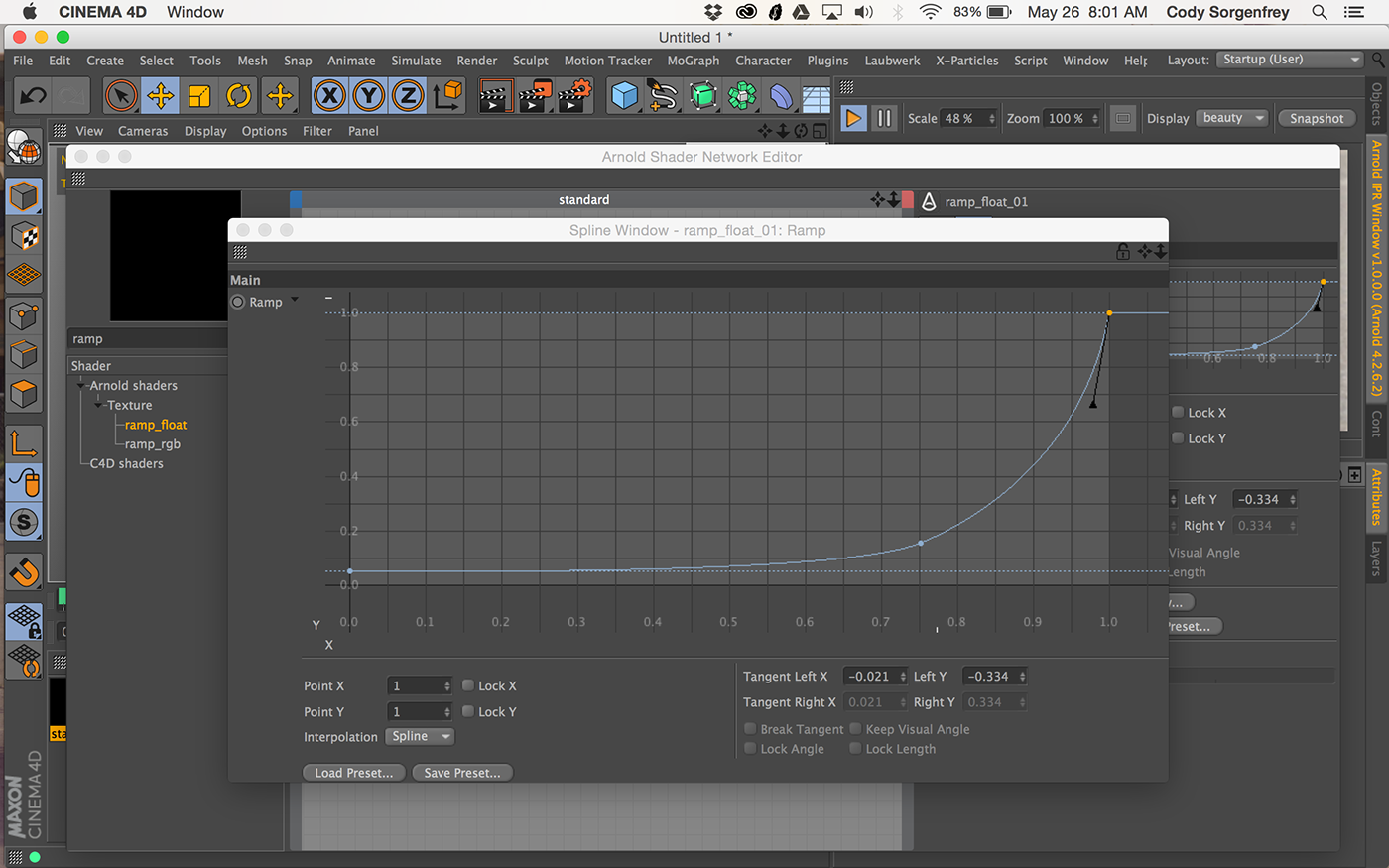Click the blue bend deformer icon
Screen dimensions: 1389x868
pyautogui.click(x=781, y=96)
